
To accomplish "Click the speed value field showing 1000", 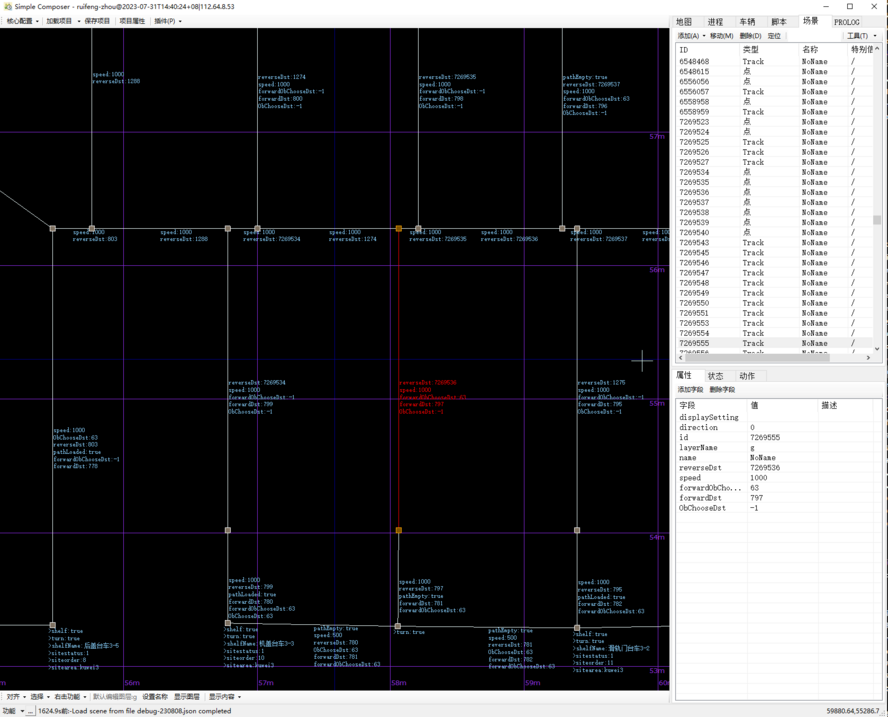I will coord(759,478).
